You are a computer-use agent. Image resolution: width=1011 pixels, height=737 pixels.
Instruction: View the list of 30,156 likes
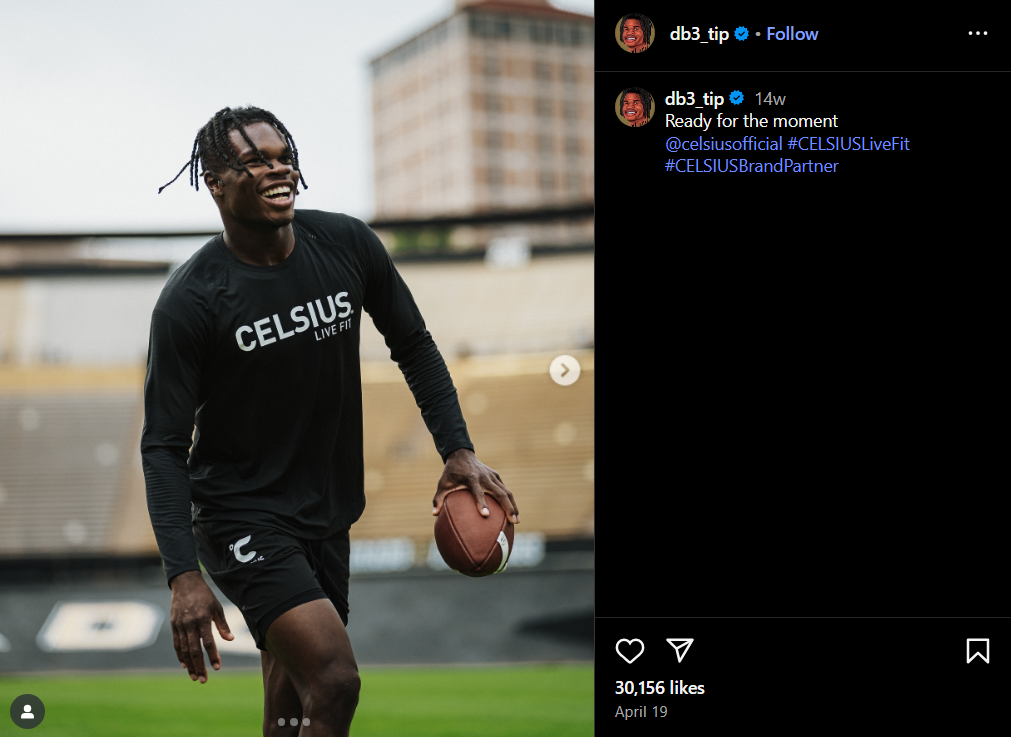660,688
